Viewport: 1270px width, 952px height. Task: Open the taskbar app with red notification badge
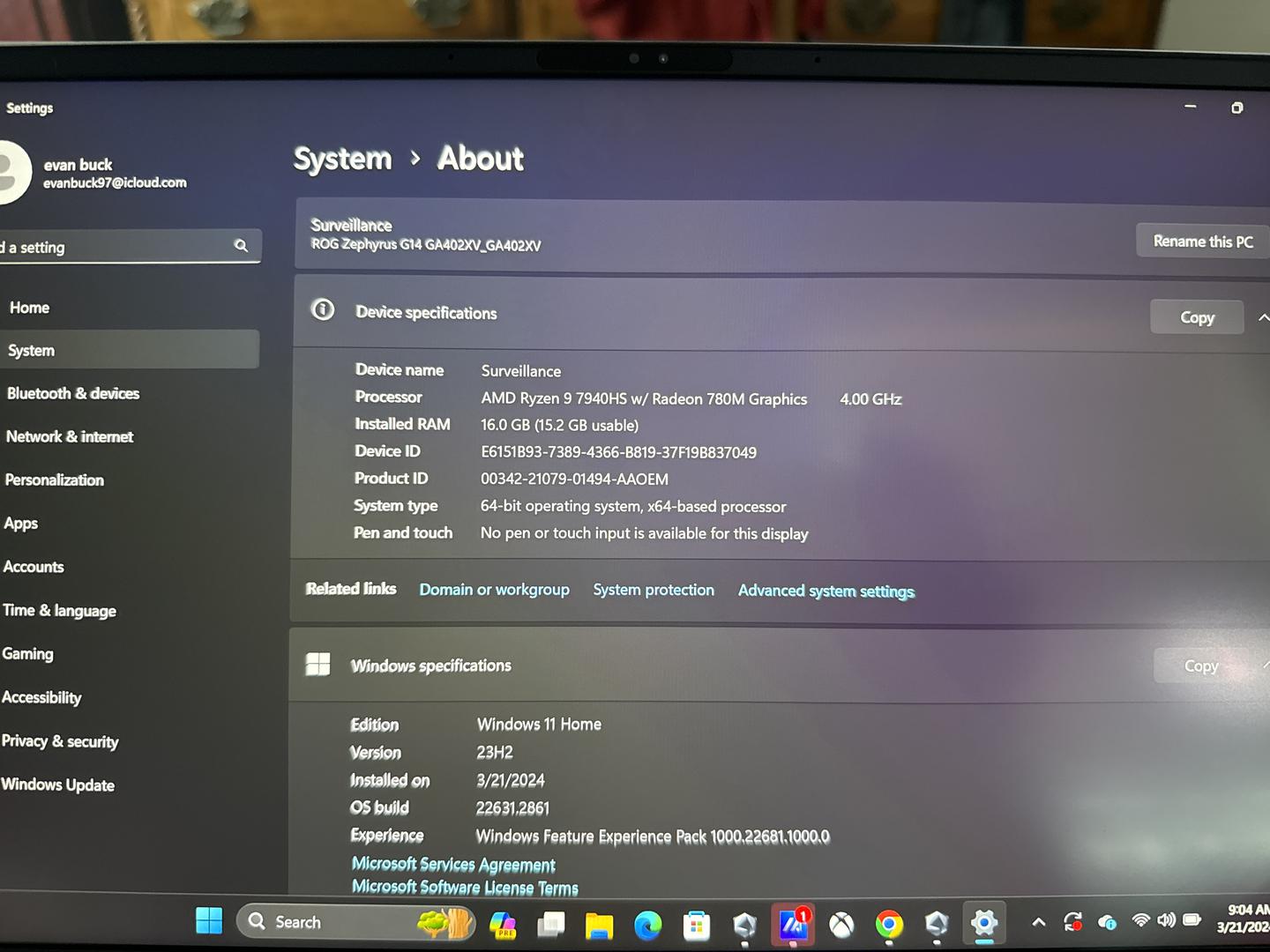point(793,924)
